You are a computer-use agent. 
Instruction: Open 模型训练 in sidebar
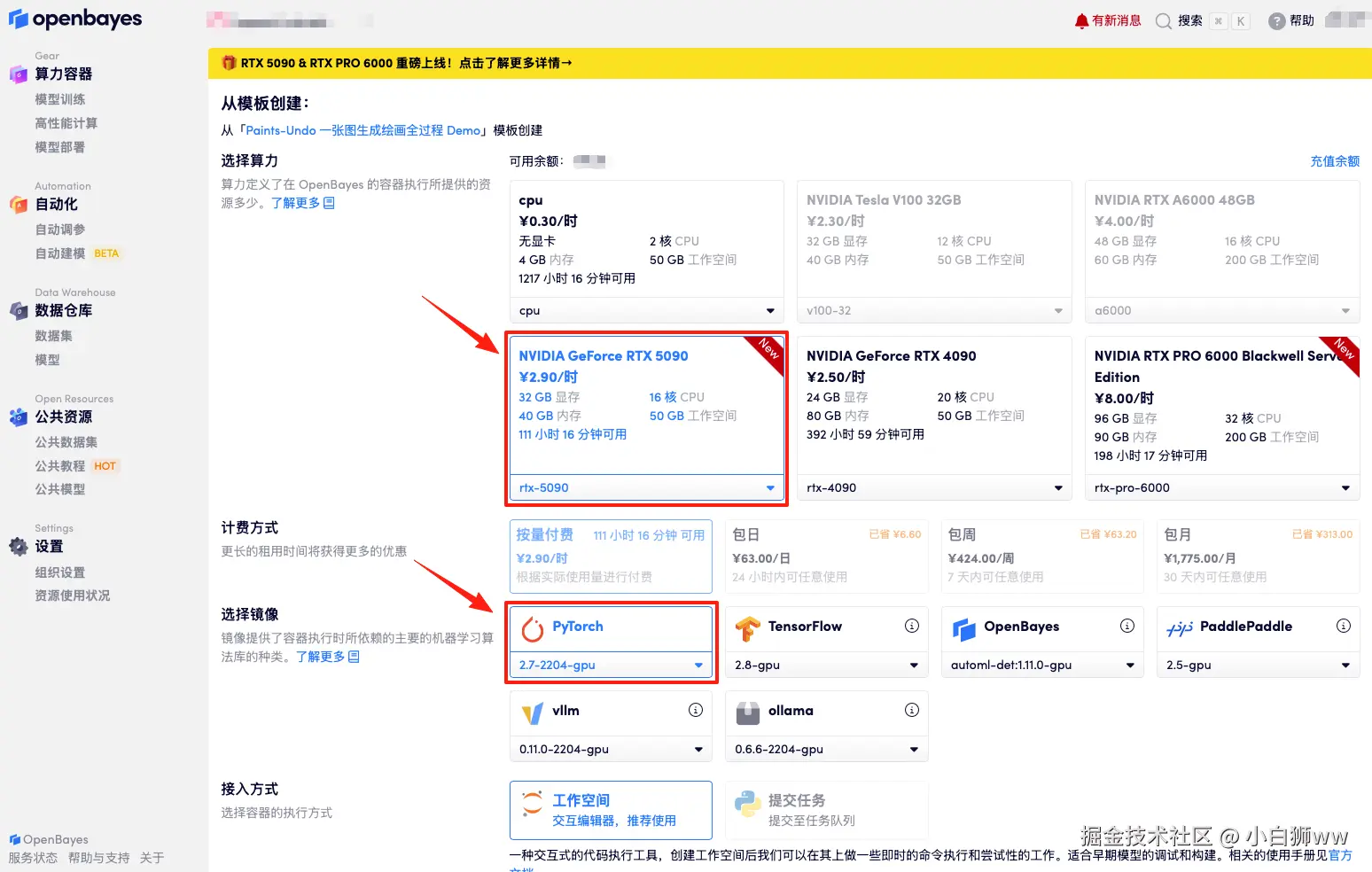coord(60,100)
